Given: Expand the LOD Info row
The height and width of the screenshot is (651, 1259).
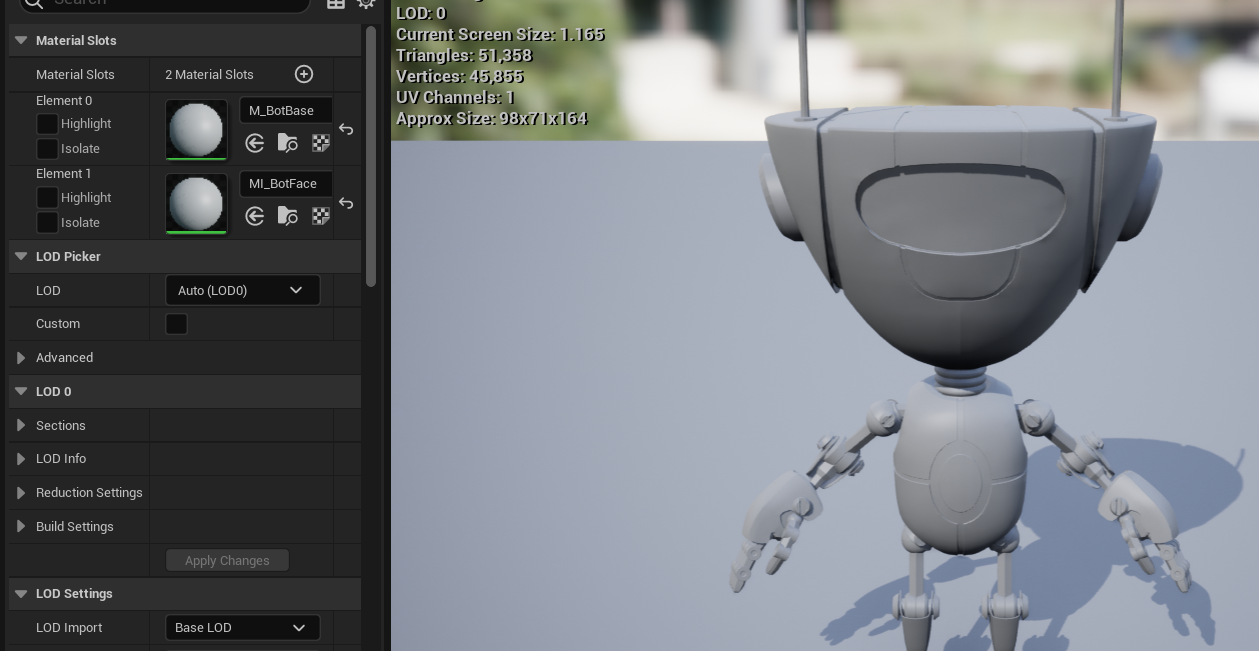Looking at the screenshot, I should pyautogui.click(x=21, y=459).
